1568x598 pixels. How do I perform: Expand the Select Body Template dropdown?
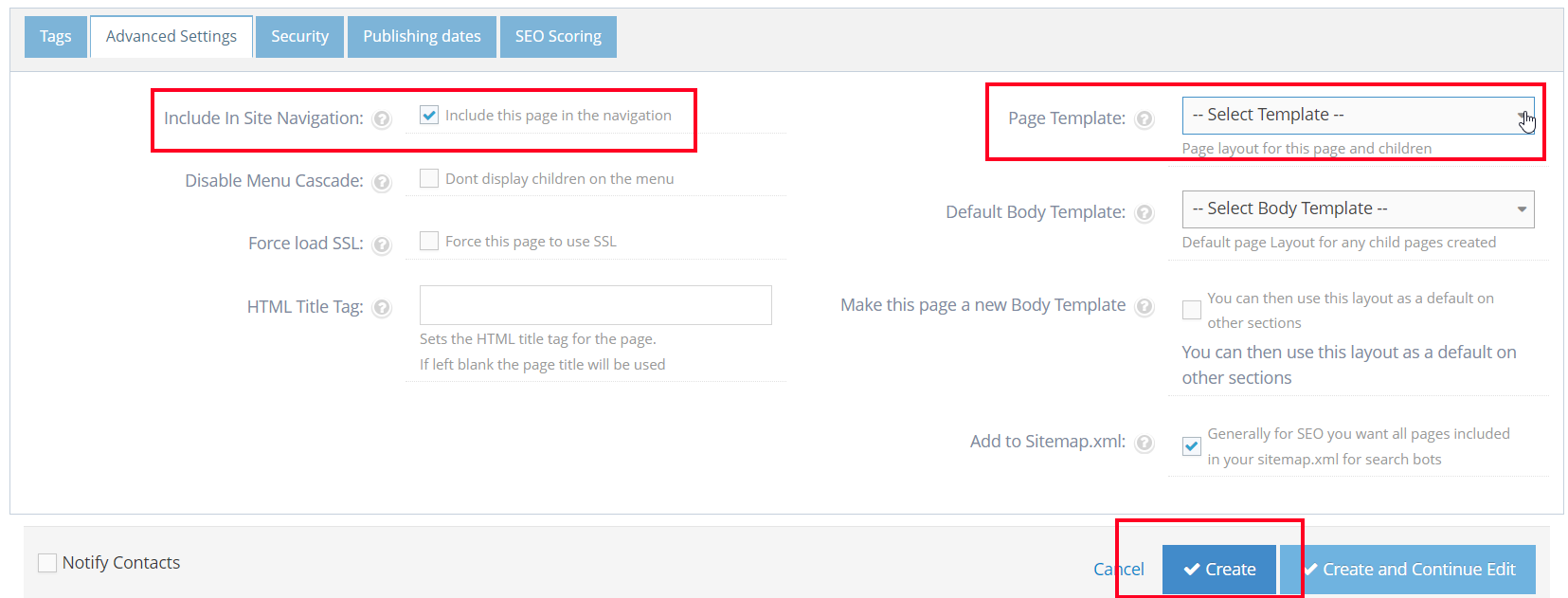click(x=1357, y=209)
